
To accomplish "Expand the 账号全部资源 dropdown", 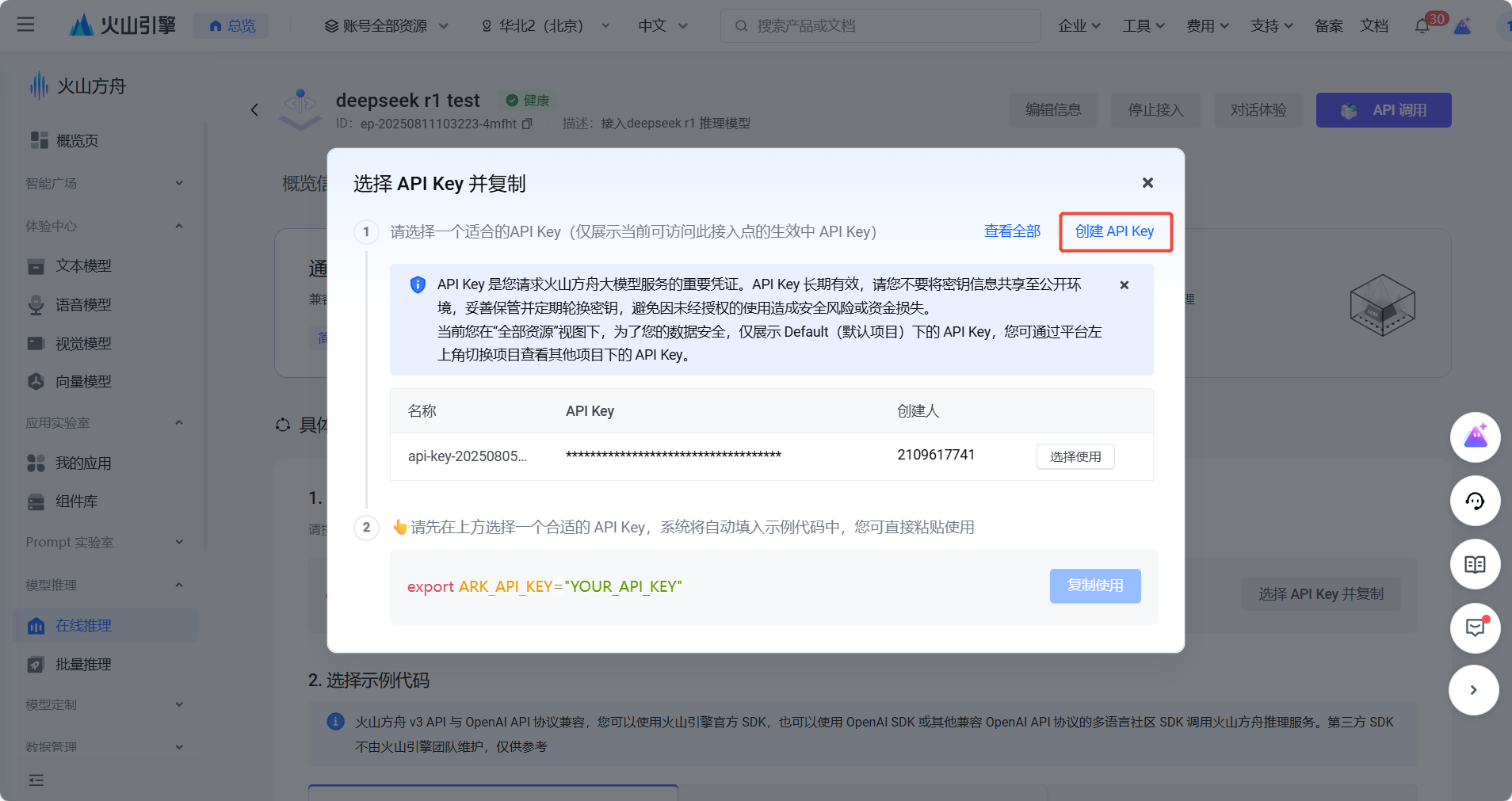I will [x=387, y=26].
